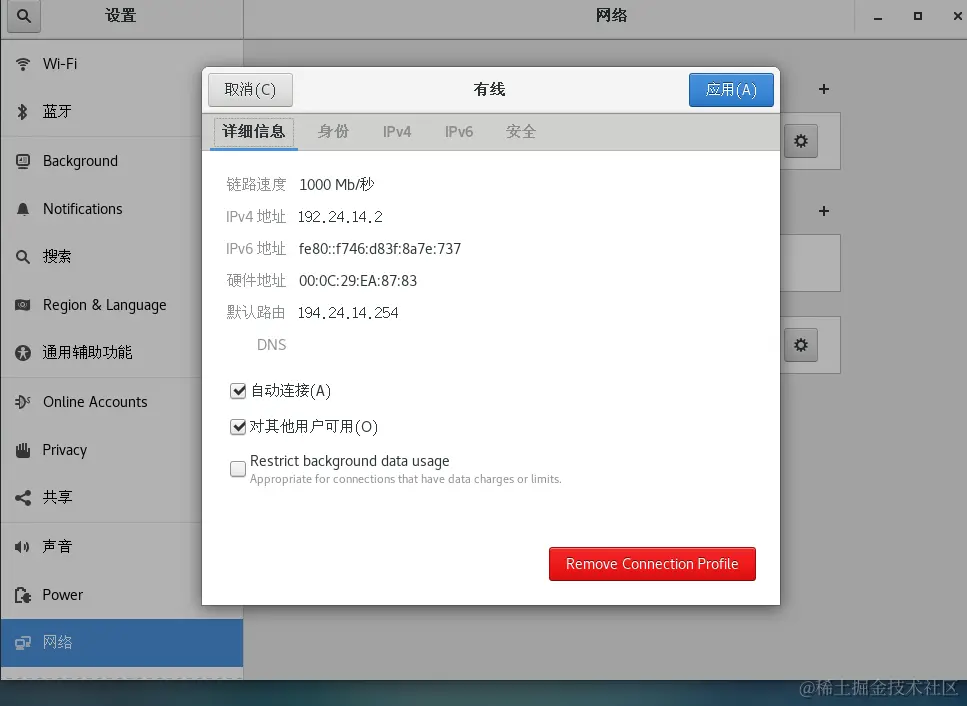Click 取消(C) cancel button
967x706 pixels.
pyautogui.click(x=250, y=90)
